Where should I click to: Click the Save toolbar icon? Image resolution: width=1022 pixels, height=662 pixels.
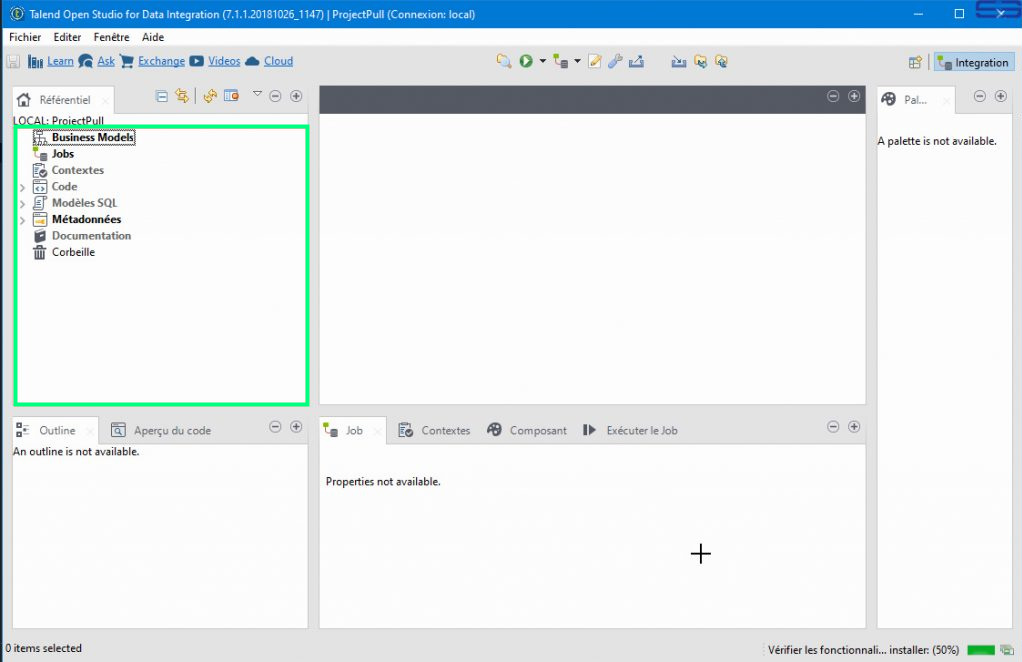click(x=13, y=61)
